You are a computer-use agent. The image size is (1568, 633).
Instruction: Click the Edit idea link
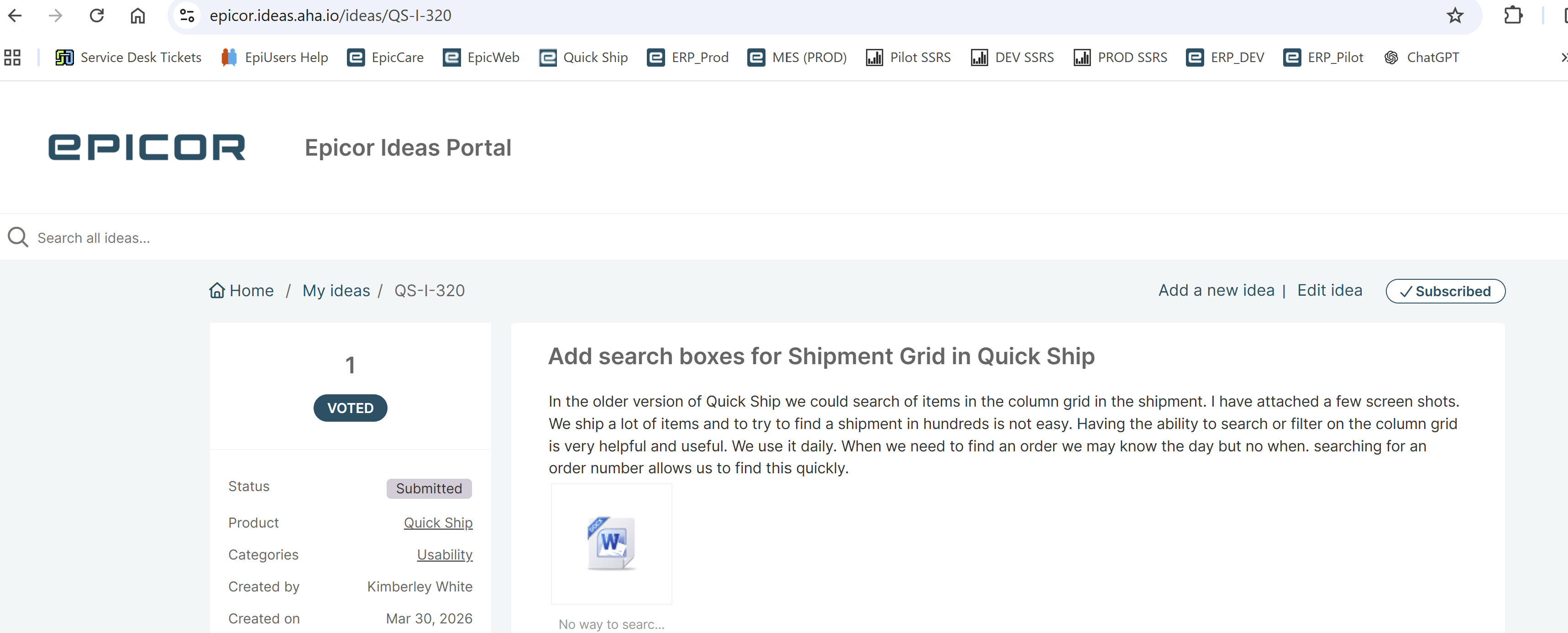(x=1329, y=290)
